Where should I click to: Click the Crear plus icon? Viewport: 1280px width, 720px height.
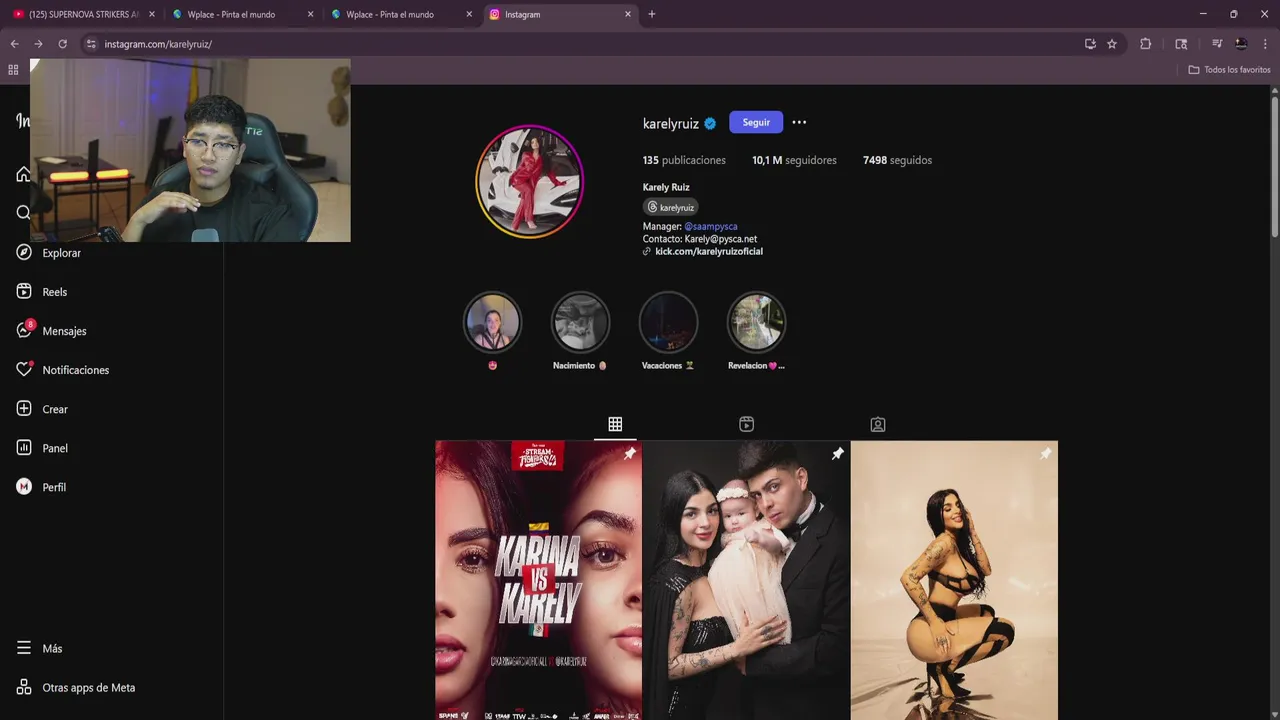coord(24,409)
